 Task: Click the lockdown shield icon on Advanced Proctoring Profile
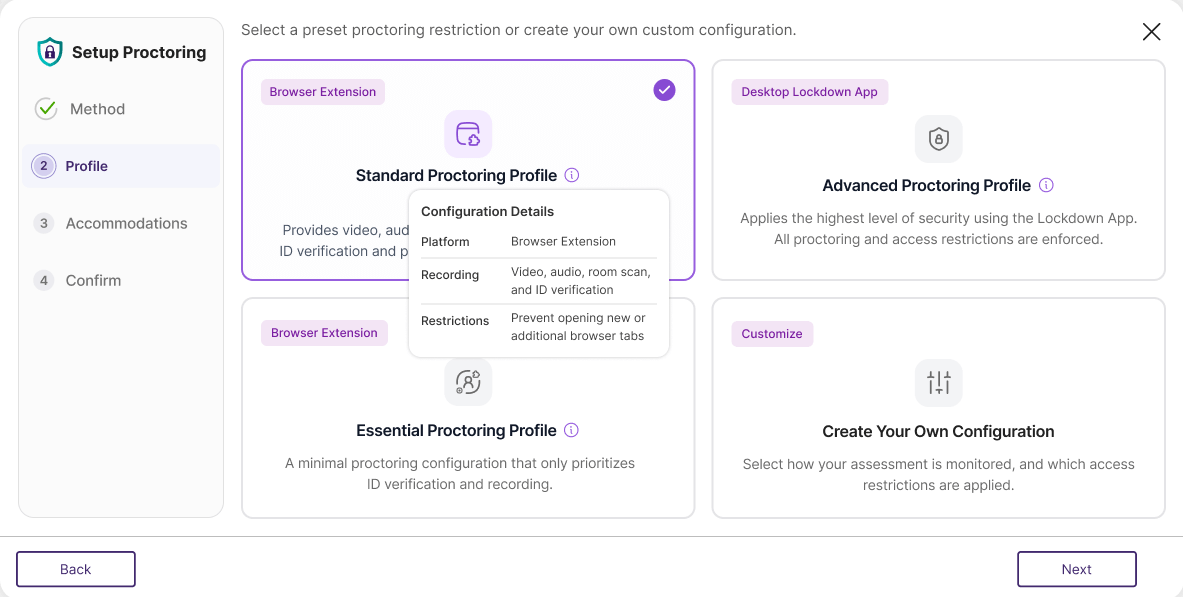pos(938,139)
